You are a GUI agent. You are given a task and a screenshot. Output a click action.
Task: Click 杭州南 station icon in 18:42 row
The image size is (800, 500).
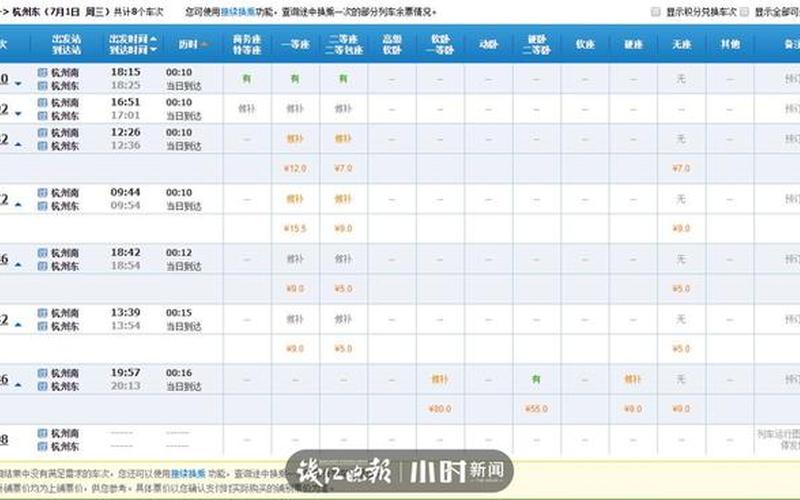pos(42,253)
